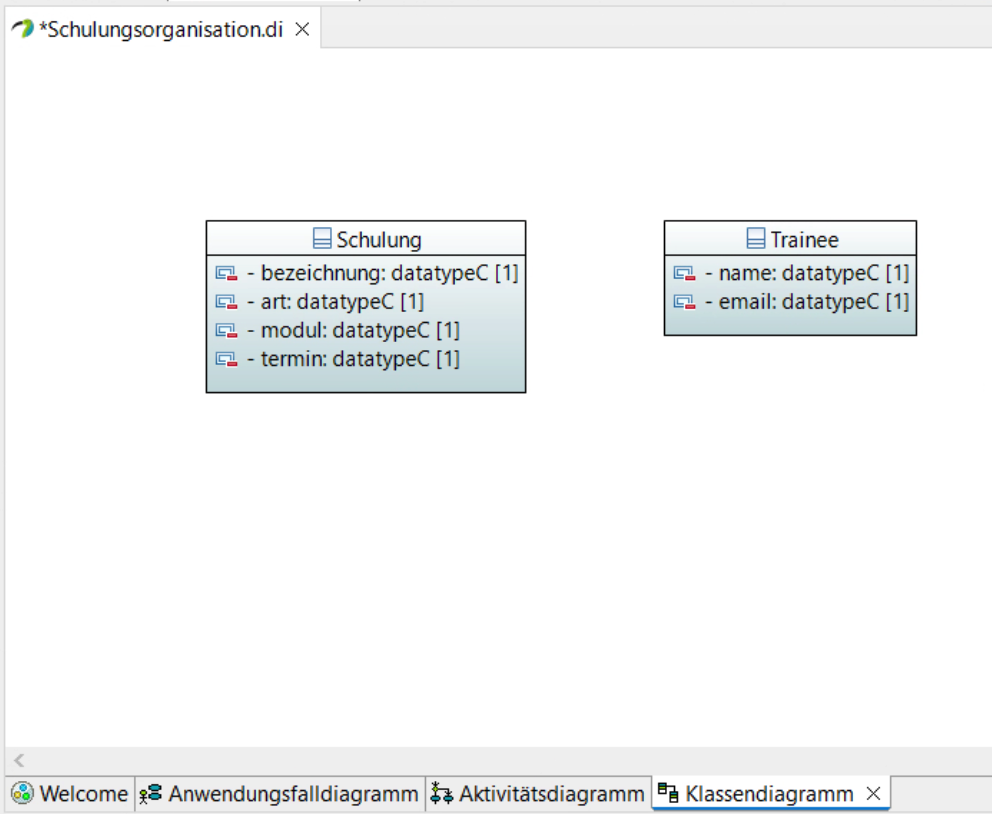Viewport: 992px width, 814px height.
Task: Click the property icon beside bezeichnung
Action: tap(226, 273)
